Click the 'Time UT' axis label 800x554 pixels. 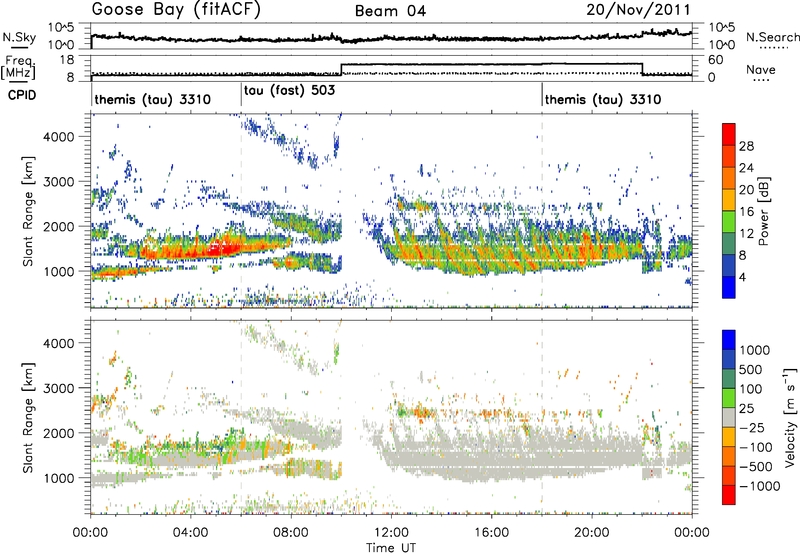pos(391,548)
